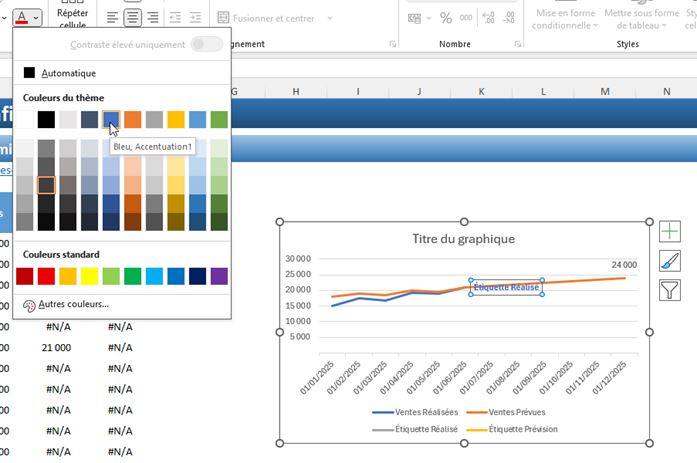Click the 30 000 axis label
The width and height of the screenshot is (697, 463).
[x=298, y=259]
